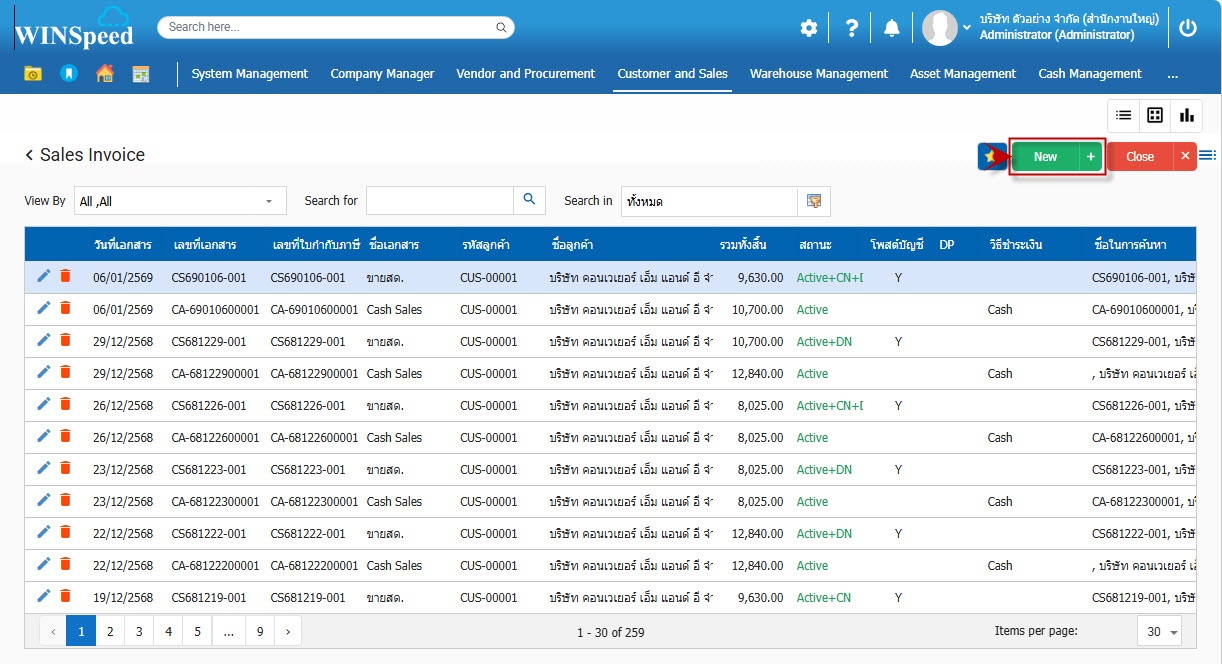Go to home via house icon
1222x664 pixels.
tap(104, 74)
